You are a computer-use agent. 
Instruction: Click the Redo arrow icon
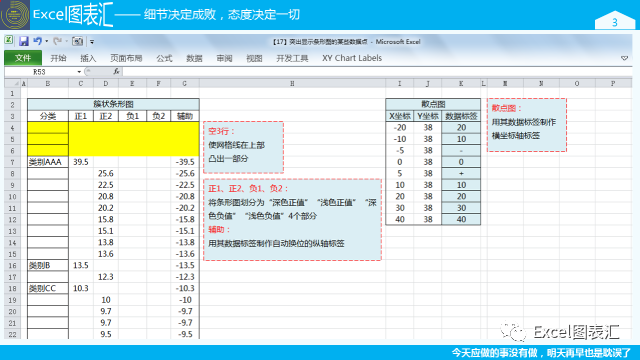point(58,41)
